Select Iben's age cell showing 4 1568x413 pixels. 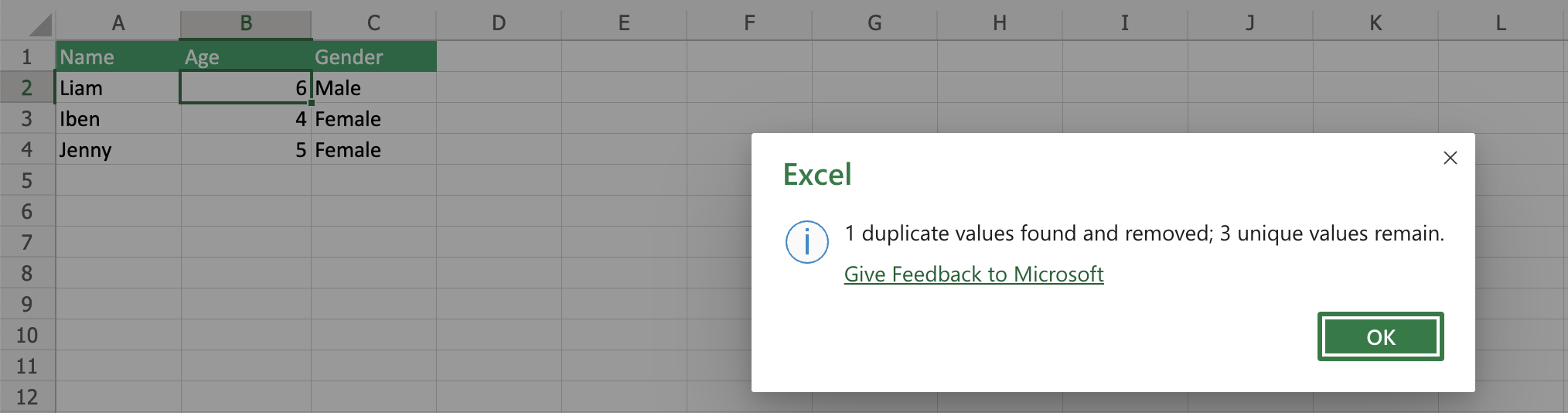tap(246, 118)
